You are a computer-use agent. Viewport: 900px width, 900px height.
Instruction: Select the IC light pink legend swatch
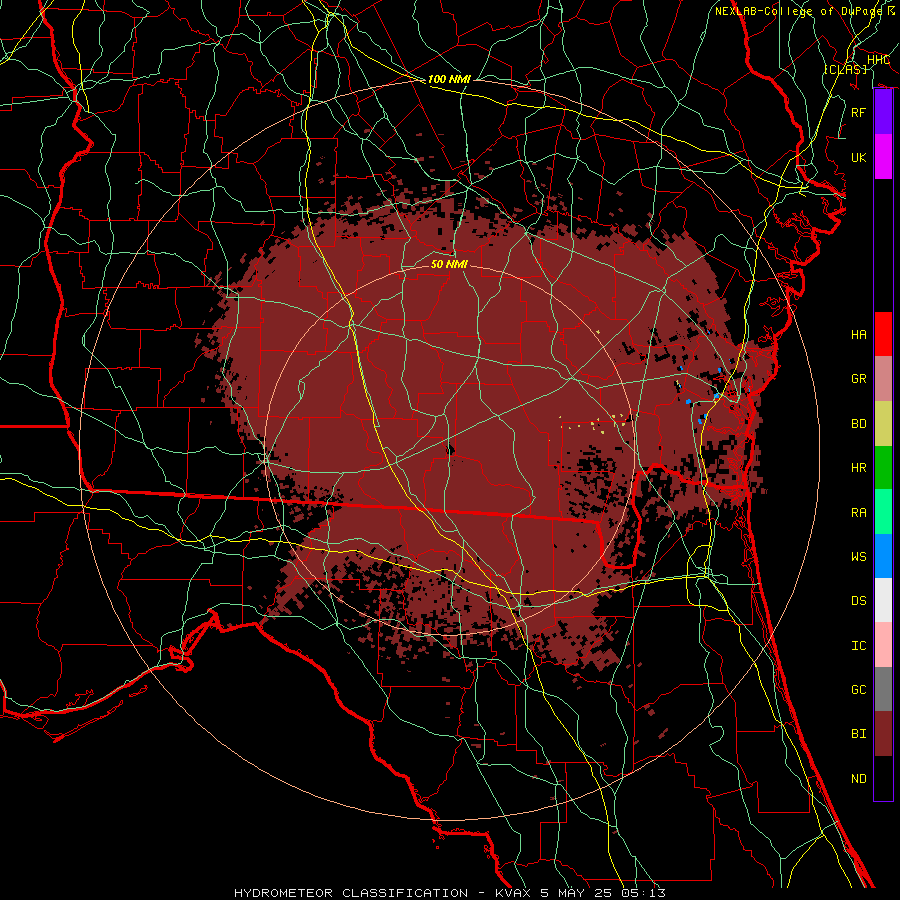883,645
